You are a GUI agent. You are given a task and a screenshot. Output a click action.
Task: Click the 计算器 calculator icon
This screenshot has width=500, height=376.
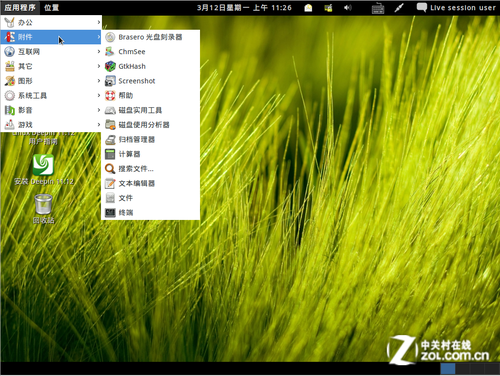[110, 154]
